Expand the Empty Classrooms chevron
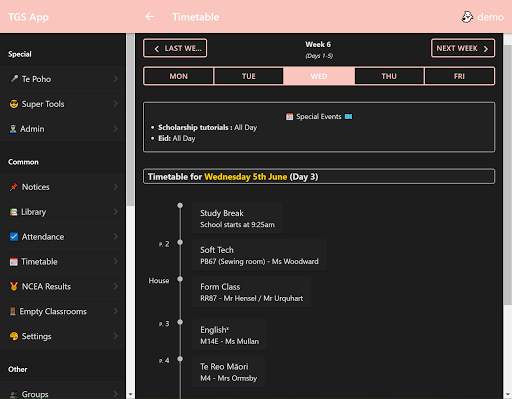 (x=115, y=311)
